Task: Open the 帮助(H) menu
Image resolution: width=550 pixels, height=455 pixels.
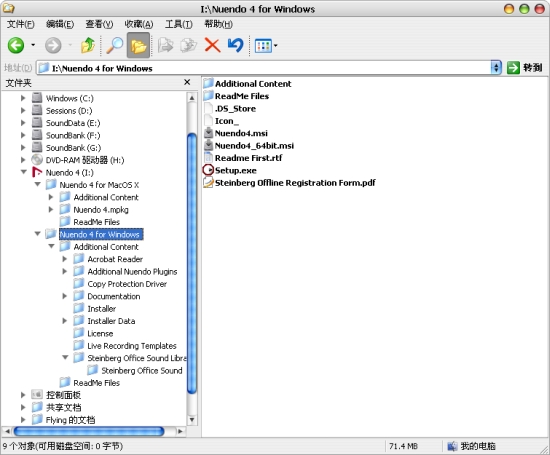Action: (x=219, y=24)
